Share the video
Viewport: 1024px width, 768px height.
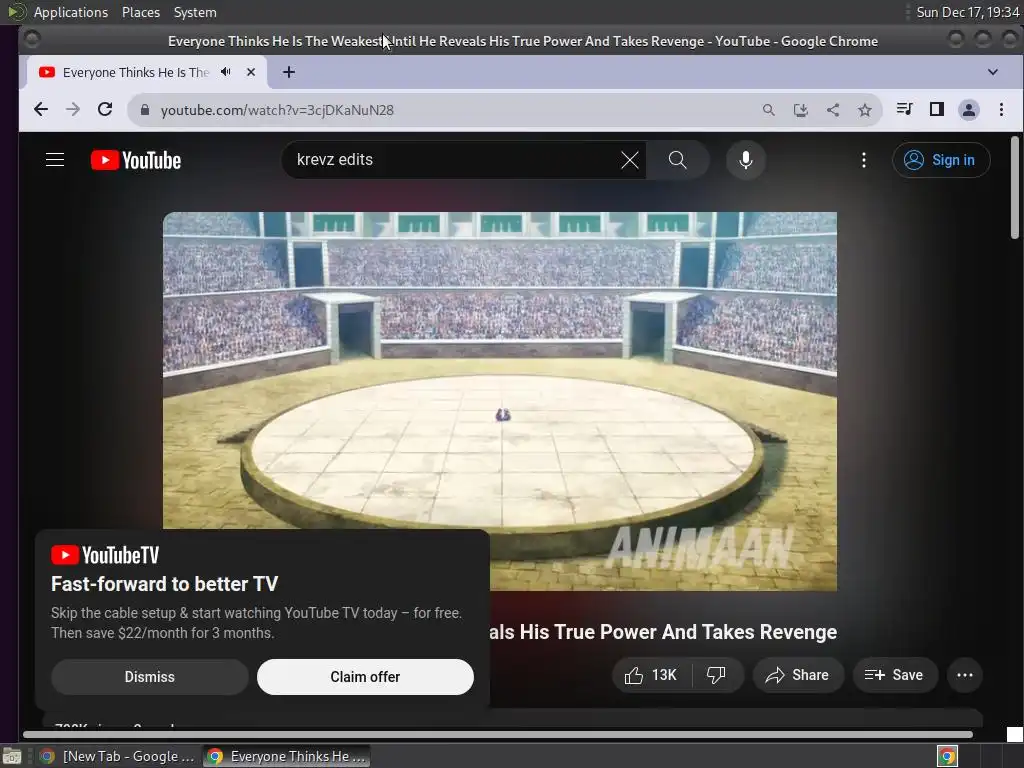[x=798, y=675]
